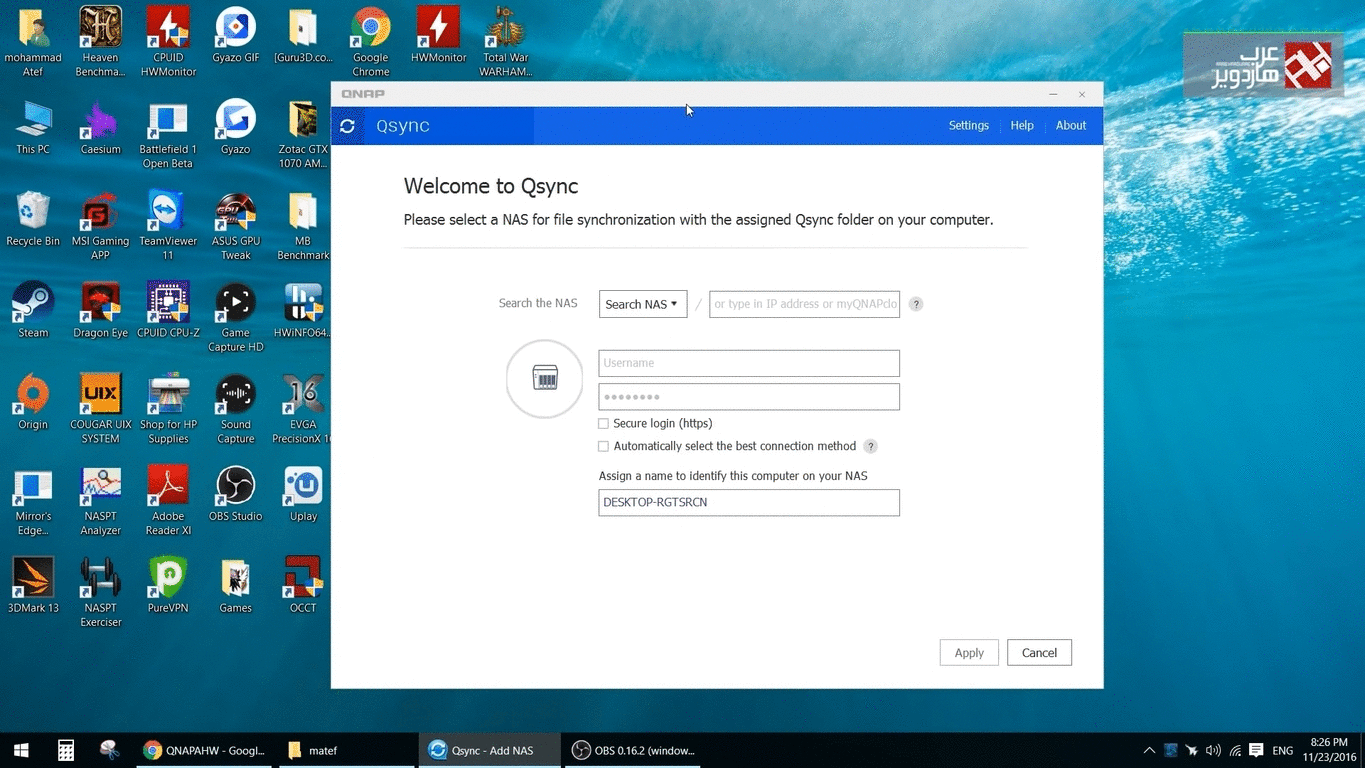This screenshot has width=1365, height=768.
Task: Select the Recycle Bin desktop icon
Action: 33,219
